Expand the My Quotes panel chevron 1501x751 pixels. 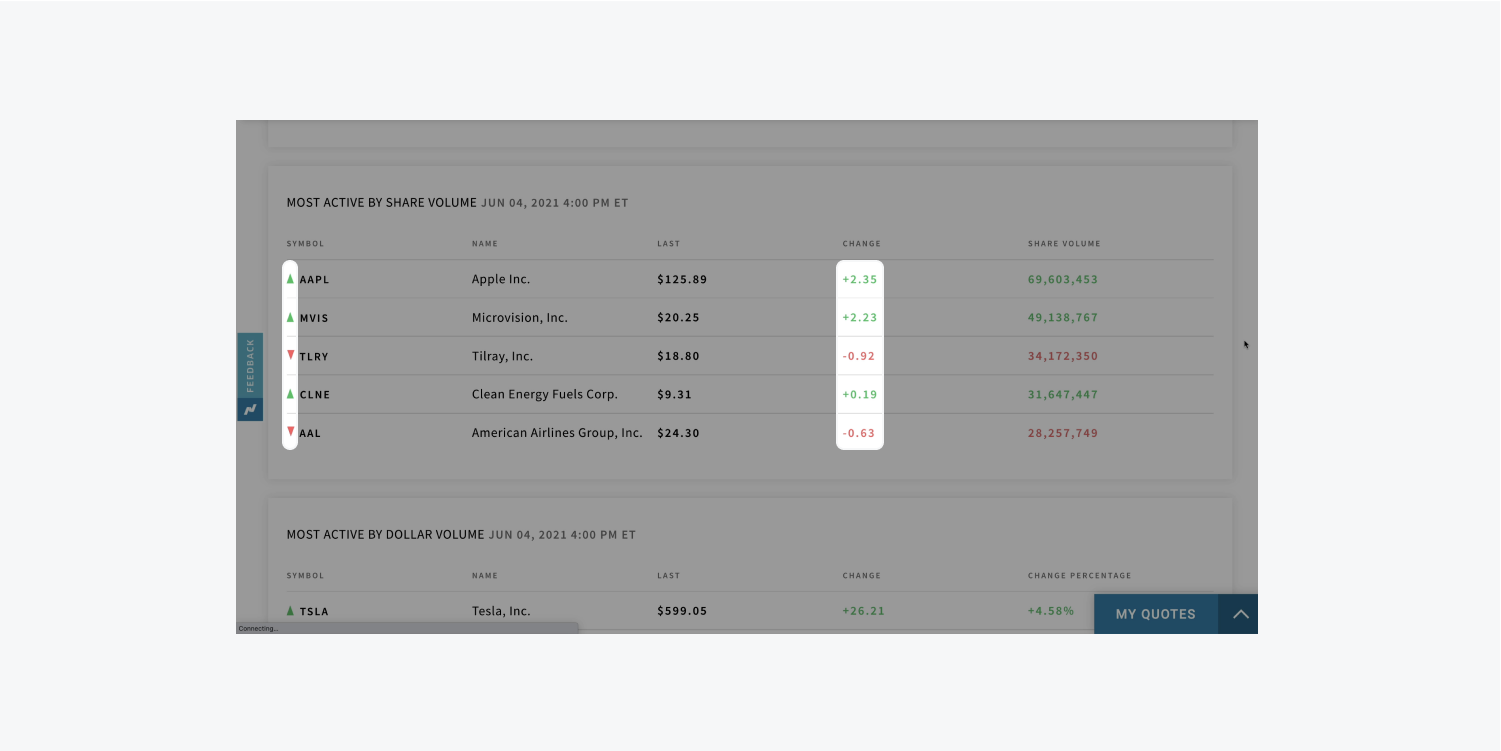pyautogui.click(x=1240, y=614)
